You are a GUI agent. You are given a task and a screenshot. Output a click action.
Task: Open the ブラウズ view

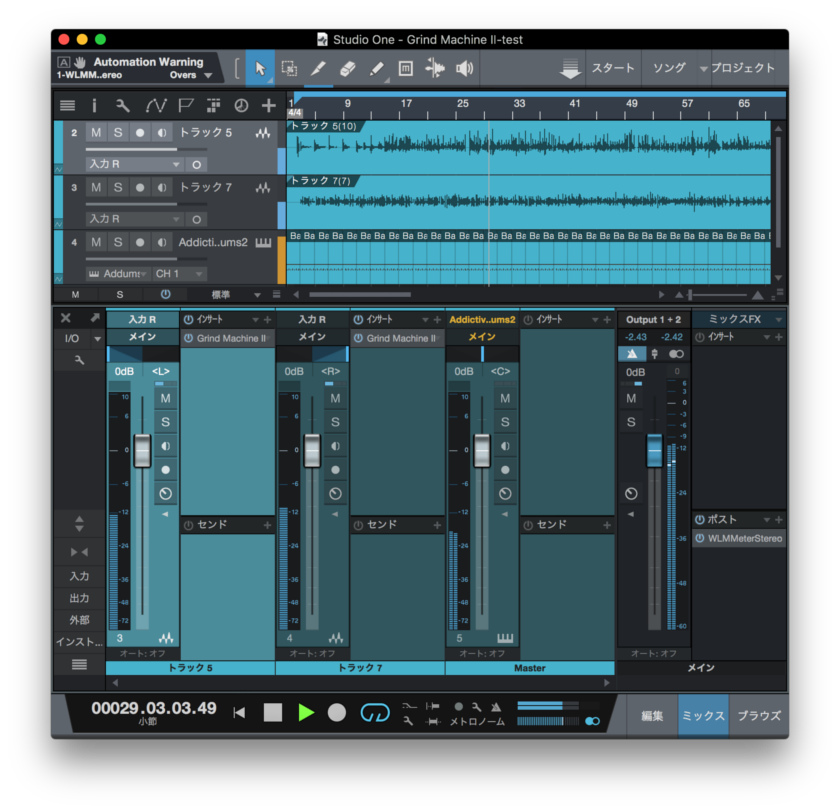[759, 715]
